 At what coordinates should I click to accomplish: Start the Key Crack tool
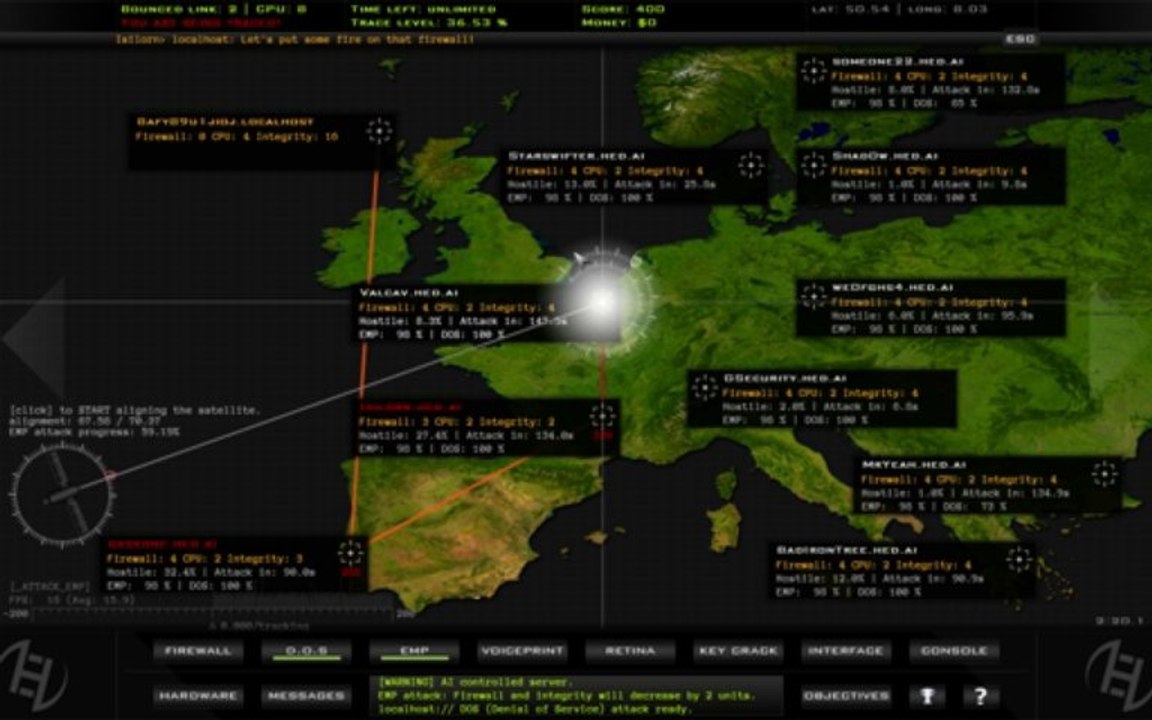tap(738, 651)
